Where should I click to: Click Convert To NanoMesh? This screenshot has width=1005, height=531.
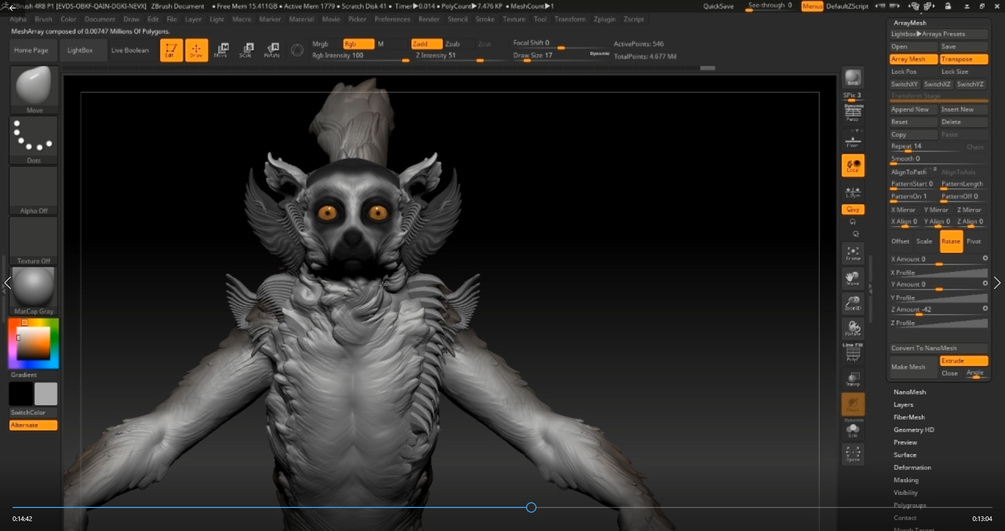[x=939, y=348]
